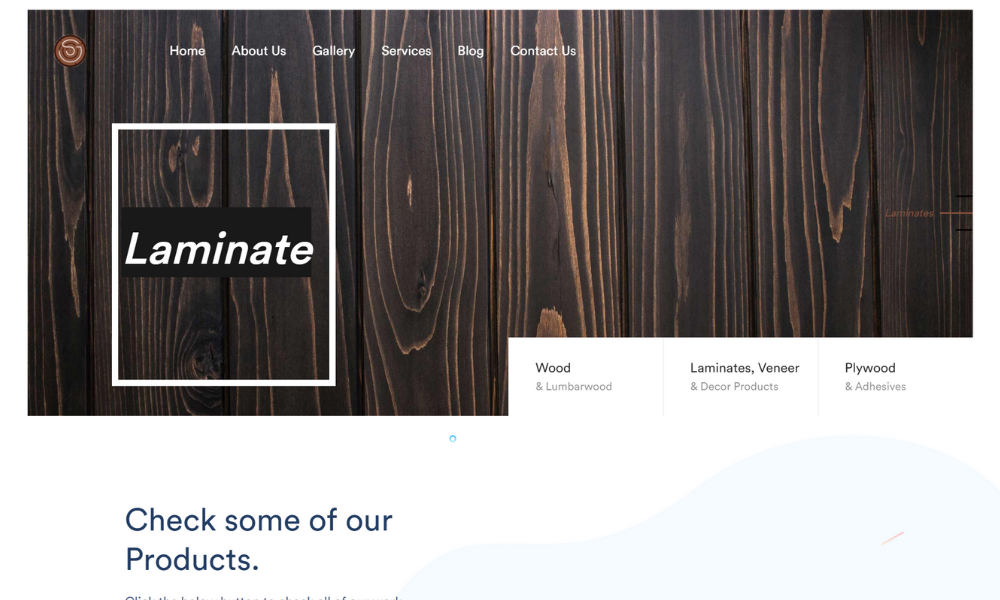Screen dimensions: 1000x600
Task: Click the round wood-ring site logo
Action: click(70, 50)
